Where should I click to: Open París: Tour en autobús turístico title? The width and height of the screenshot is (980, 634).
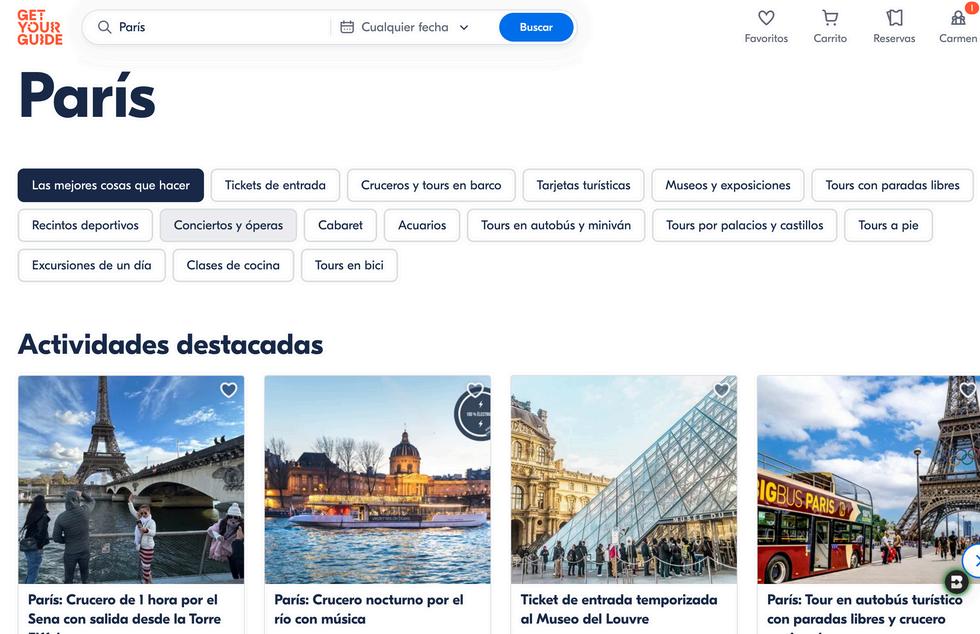click(864, 613)
